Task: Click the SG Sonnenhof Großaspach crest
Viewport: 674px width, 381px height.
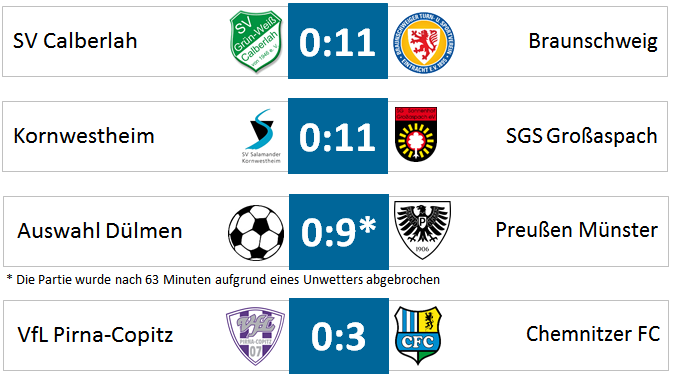Action: (416, 135)
